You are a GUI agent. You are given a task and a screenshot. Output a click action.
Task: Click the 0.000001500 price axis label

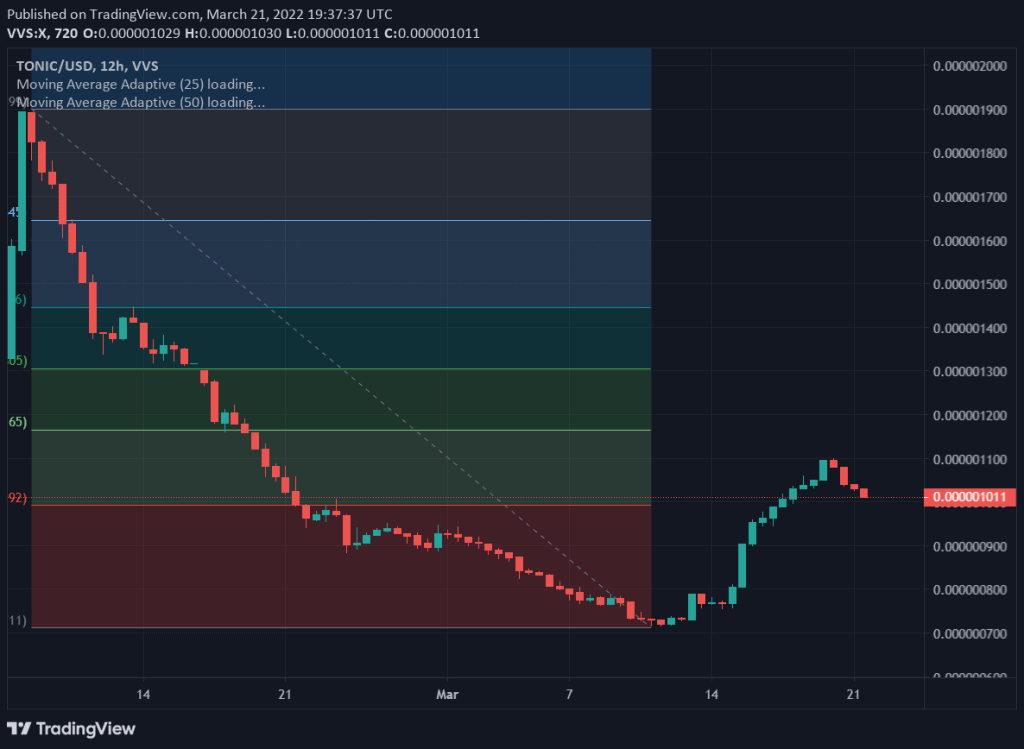pyautogui.click(x=970, y=284)
